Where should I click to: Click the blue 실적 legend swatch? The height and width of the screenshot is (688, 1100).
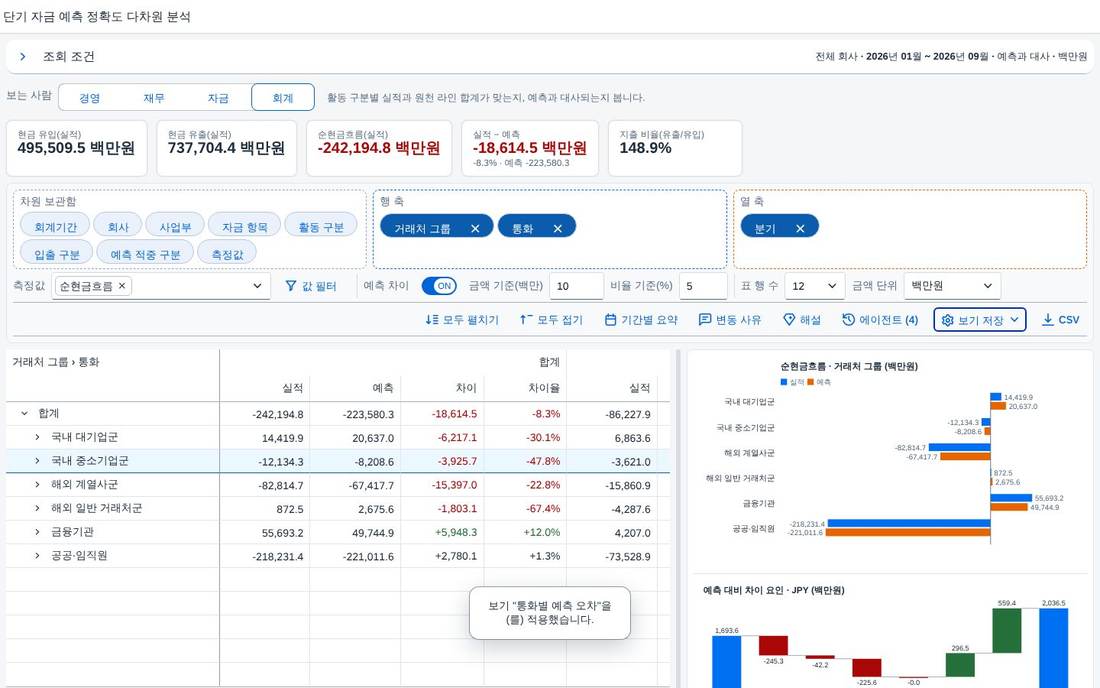point(784,382)
